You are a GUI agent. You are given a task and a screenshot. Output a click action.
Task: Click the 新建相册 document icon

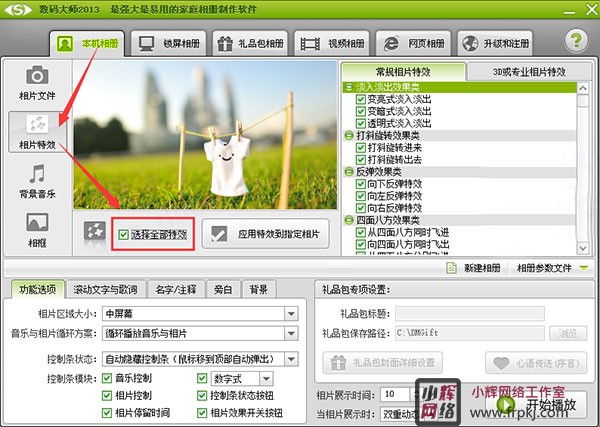[x=452, y=268]
